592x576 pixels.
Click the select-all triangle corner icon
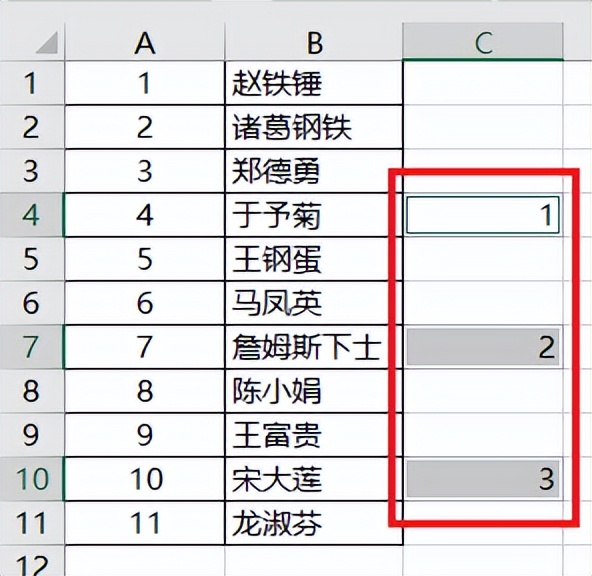(46, 43)
